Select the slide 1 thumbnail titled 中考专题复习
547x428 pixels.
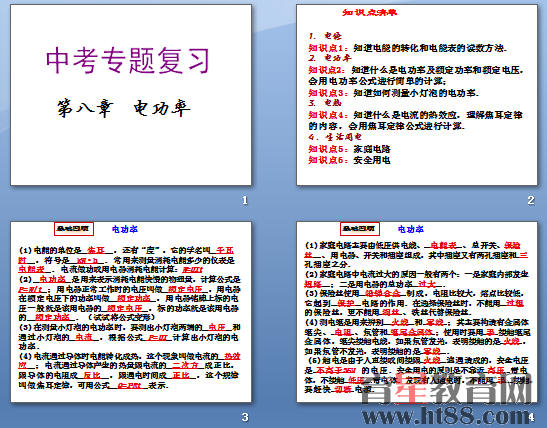pos(131,95)
